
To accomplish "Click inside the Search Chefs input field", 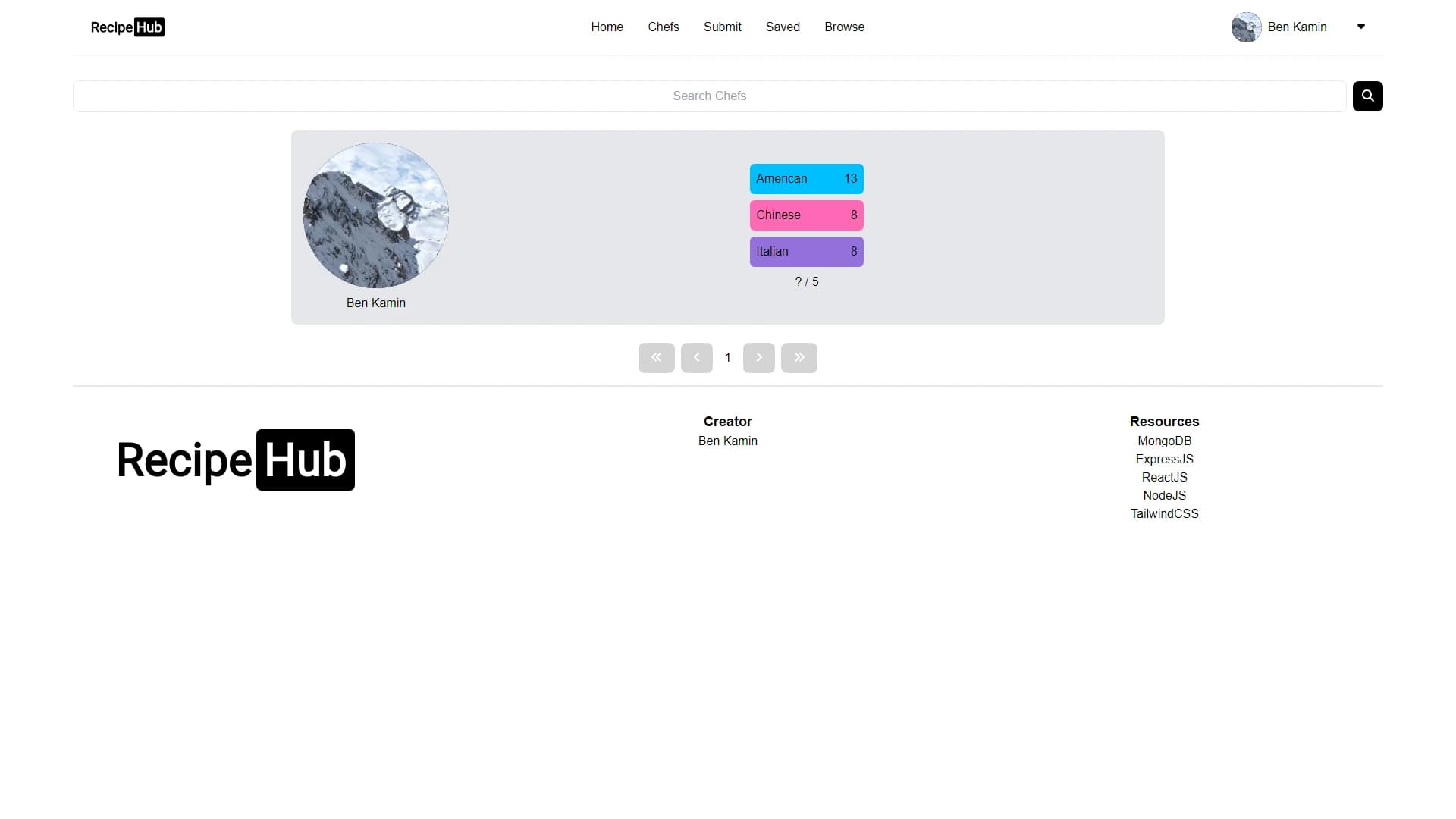I will (x=709, y=96).
